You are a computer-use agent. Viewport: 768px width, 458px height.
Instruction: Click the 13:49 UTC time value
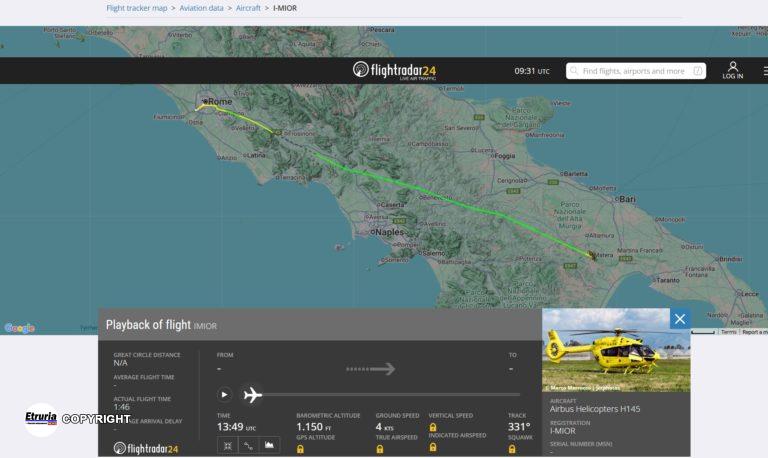[236, 427]
